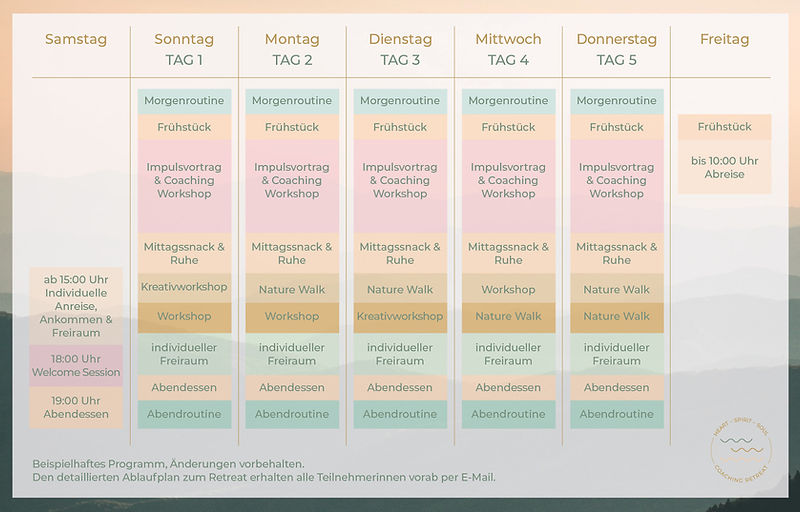
Task: Select Donnerstag's Abendroutine block
Action: [x=616, y=414]
